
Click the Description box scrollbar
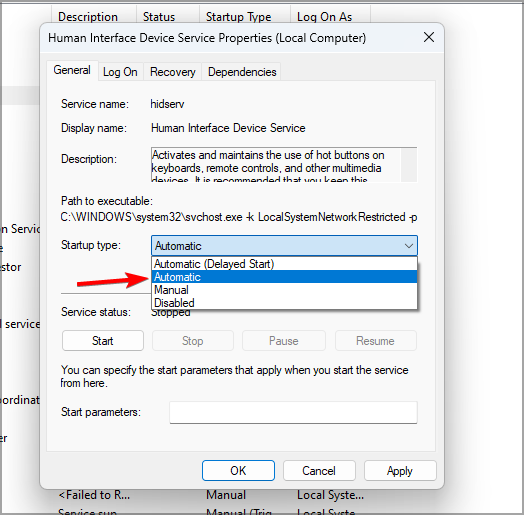point(409,165)
